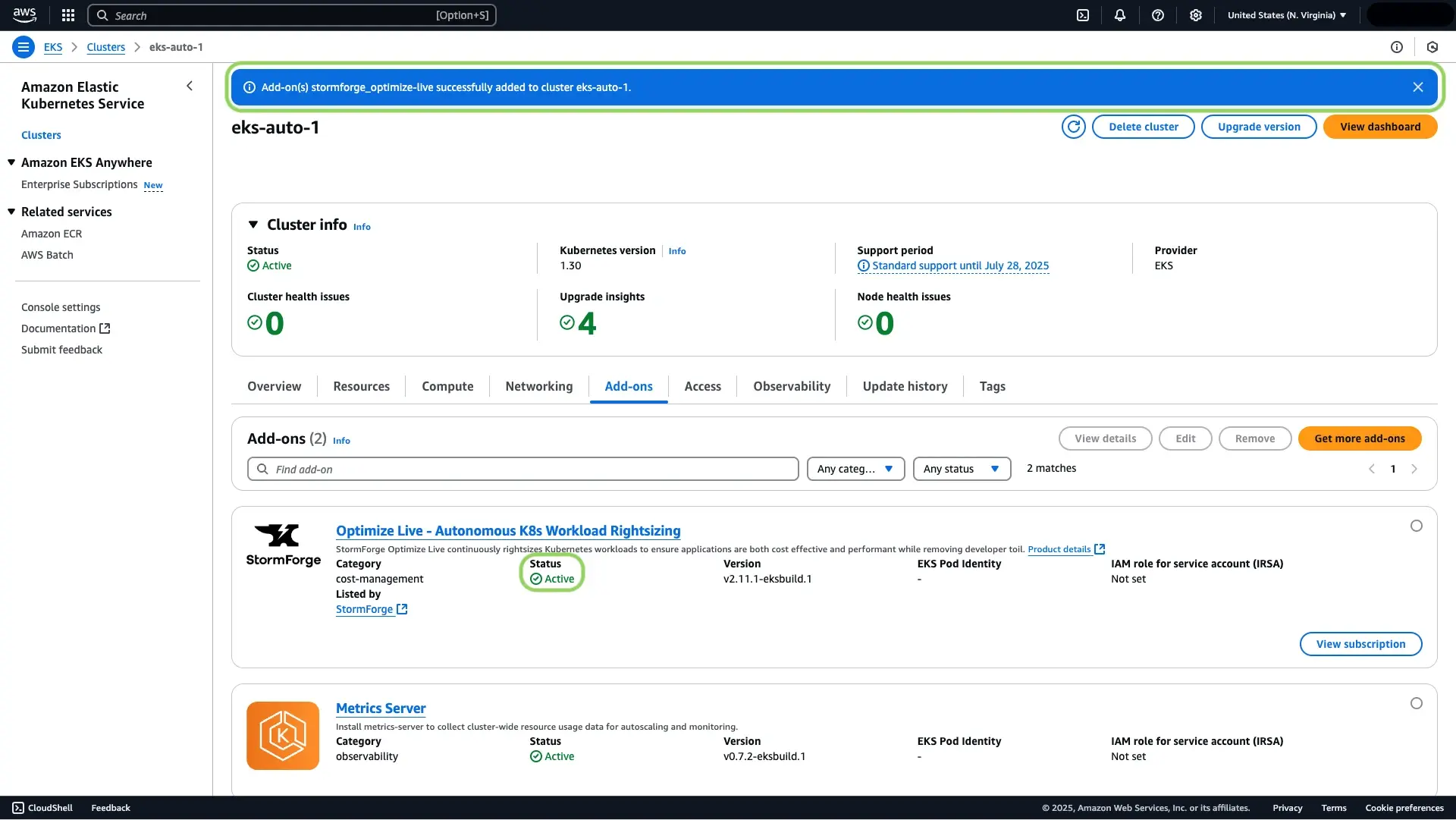The image size is (1456, 820).
Task: Switch to the Observability tab
Action: click(x=792, y=386)
